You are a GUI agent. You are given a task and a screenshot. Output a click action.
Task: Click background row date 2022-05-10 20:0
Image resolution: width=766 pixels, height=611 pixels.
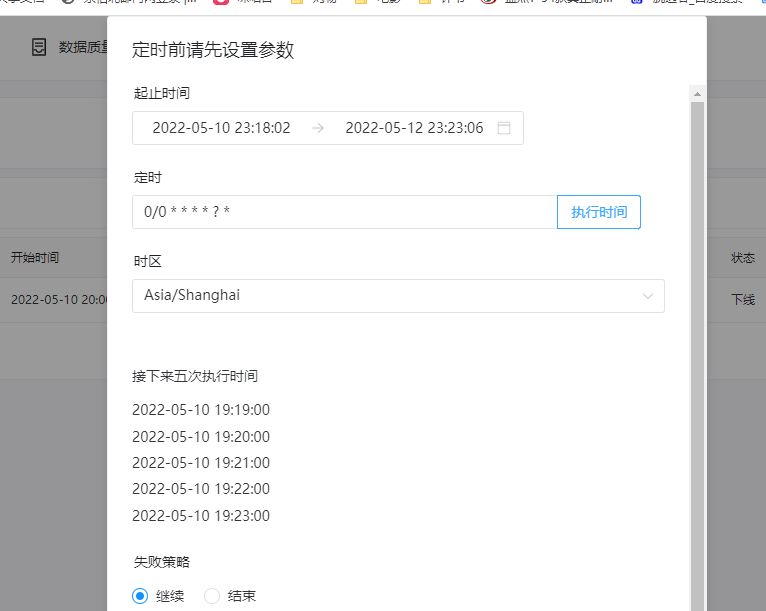(59, 299)
